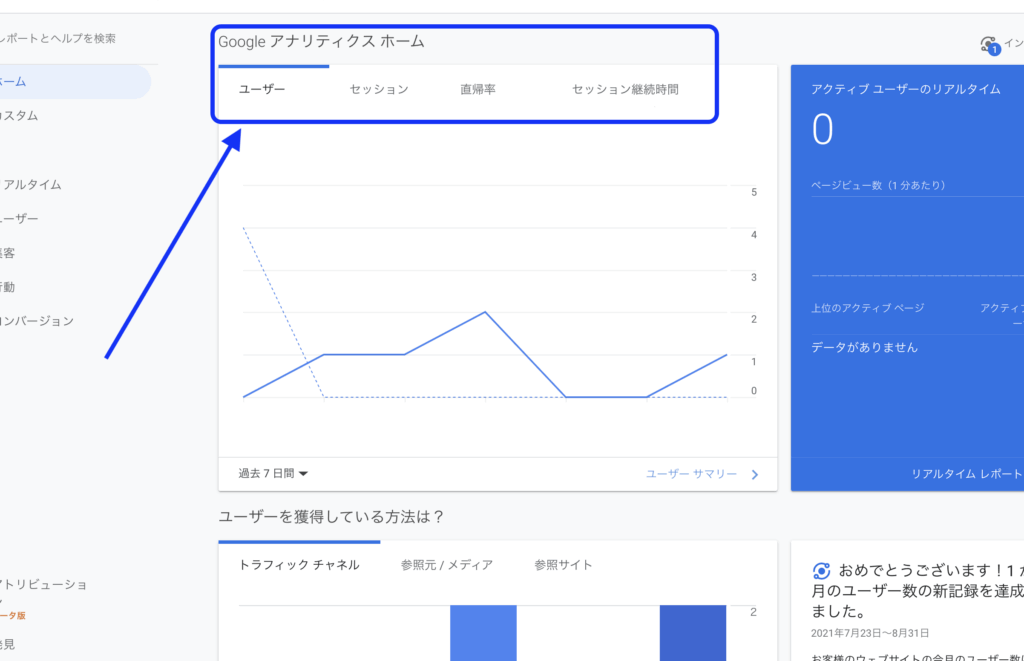Image resolution: width=1024 pixels, height=661 pixels.
Task: Switch to the セッション metric tab
Action: click(379, 89)
